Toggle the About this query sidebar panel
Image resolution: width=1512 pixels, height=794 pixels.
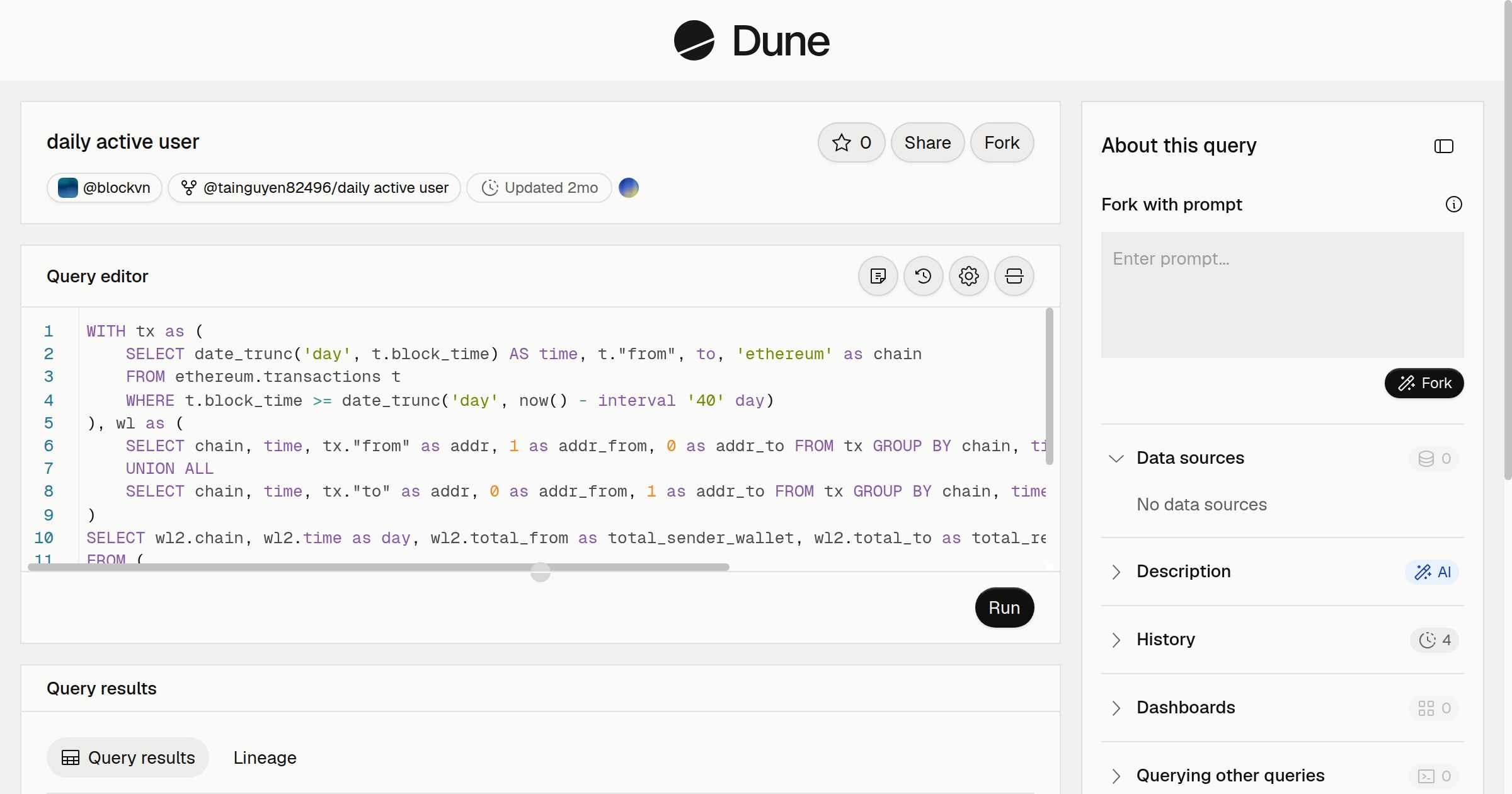click(x=1443, y=146)
